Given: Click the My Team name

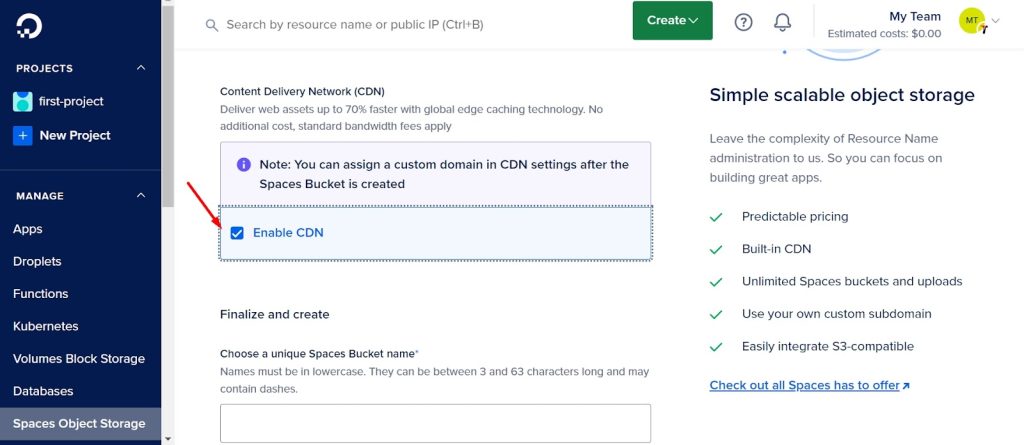Looking at the screenshot, I should coord(915,16).
